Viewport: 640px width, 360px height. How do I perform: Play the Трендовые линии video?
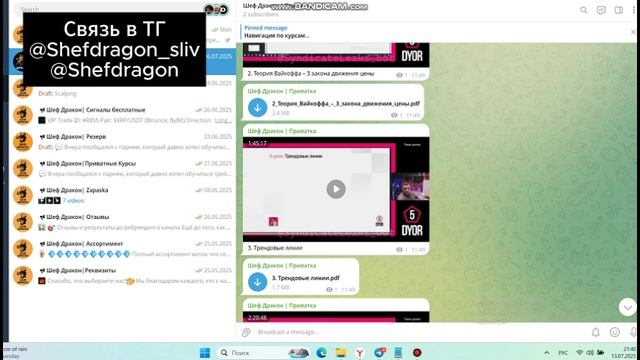pos(336,189)
